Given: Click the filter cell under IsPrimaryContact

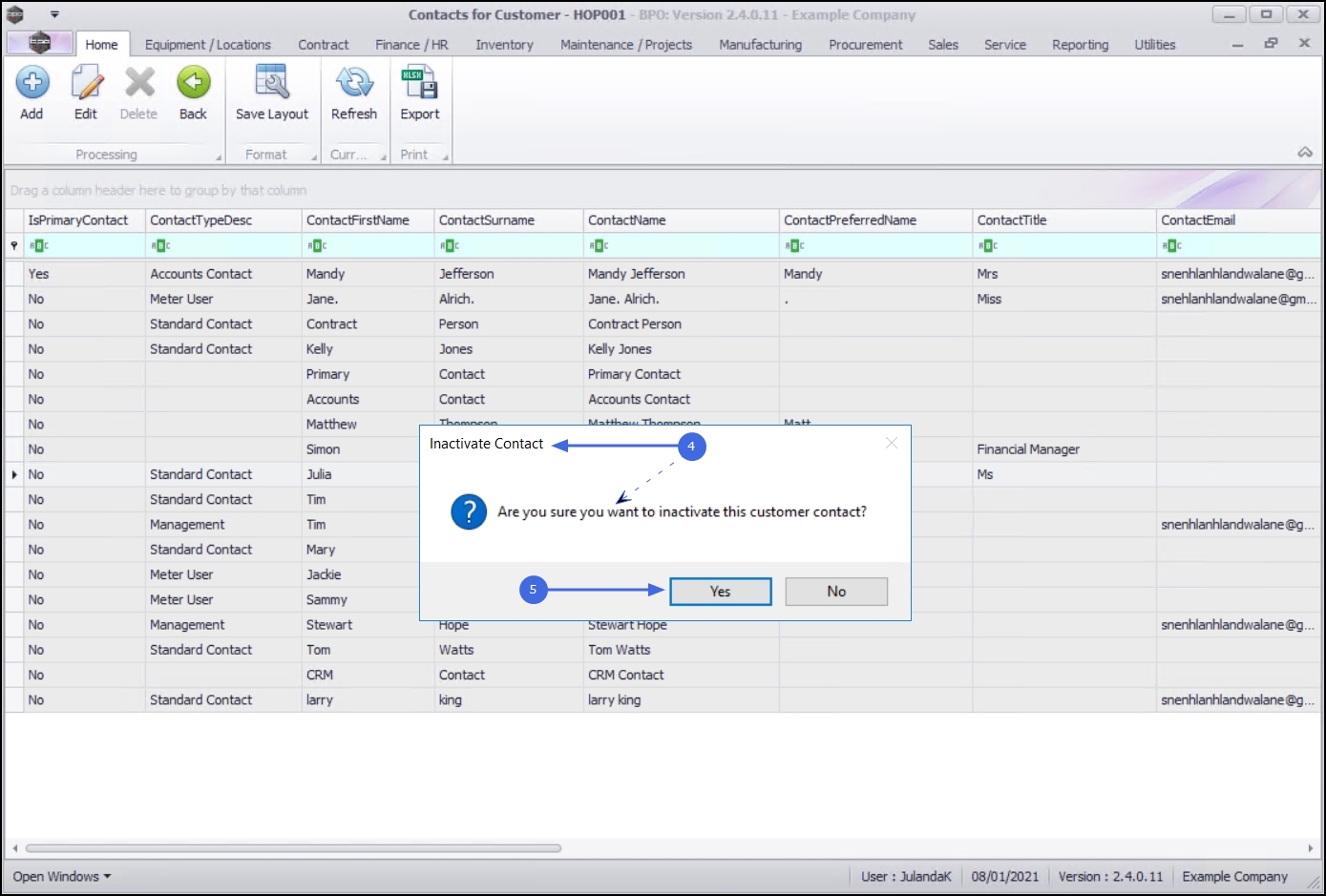Looking at the screenshot, I should pyautogui.click(x=85, y=246).
